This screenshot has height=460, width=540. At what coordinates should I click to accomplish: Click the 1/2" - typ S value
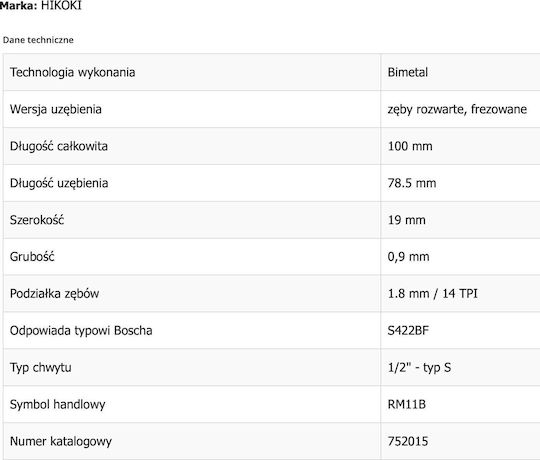419,368
